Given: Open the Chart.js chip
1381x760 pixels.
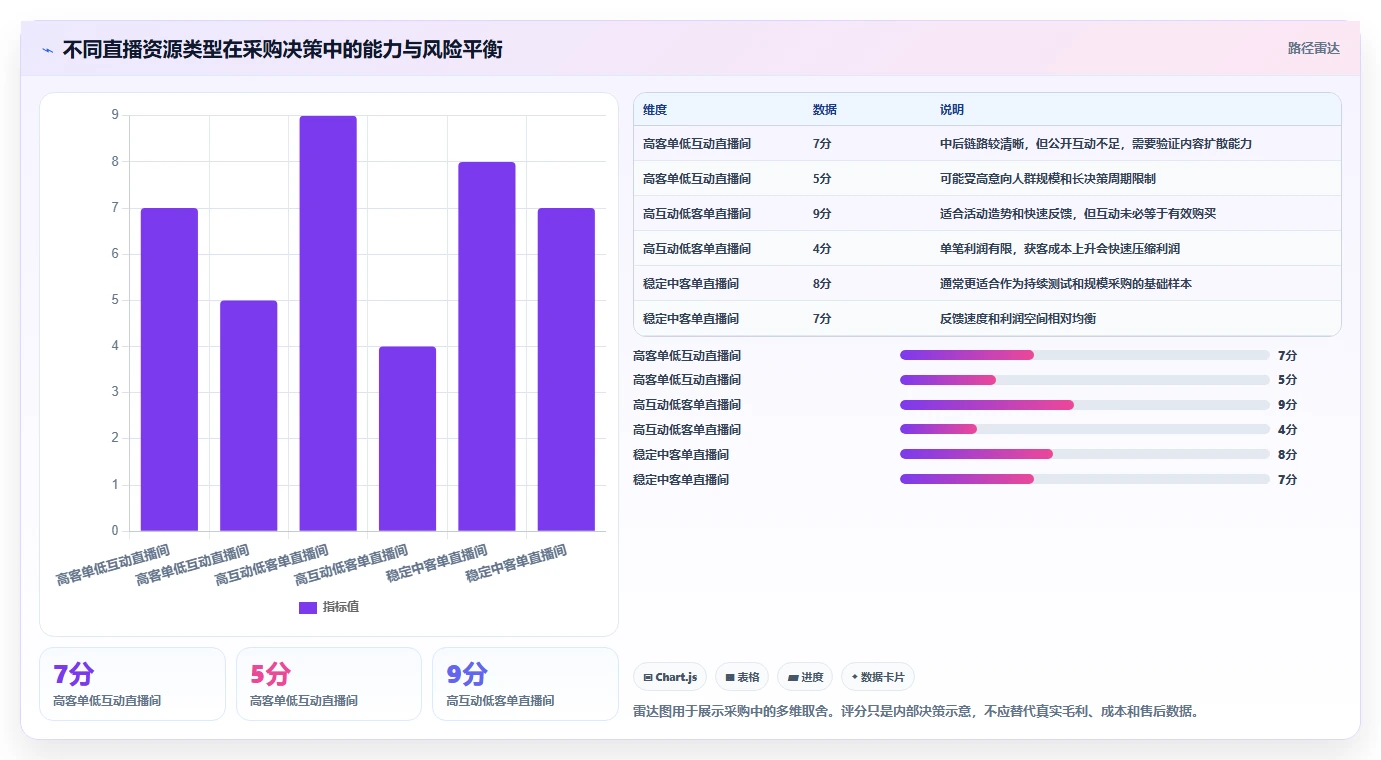Looking at the screenshot, I should point(670,677).
